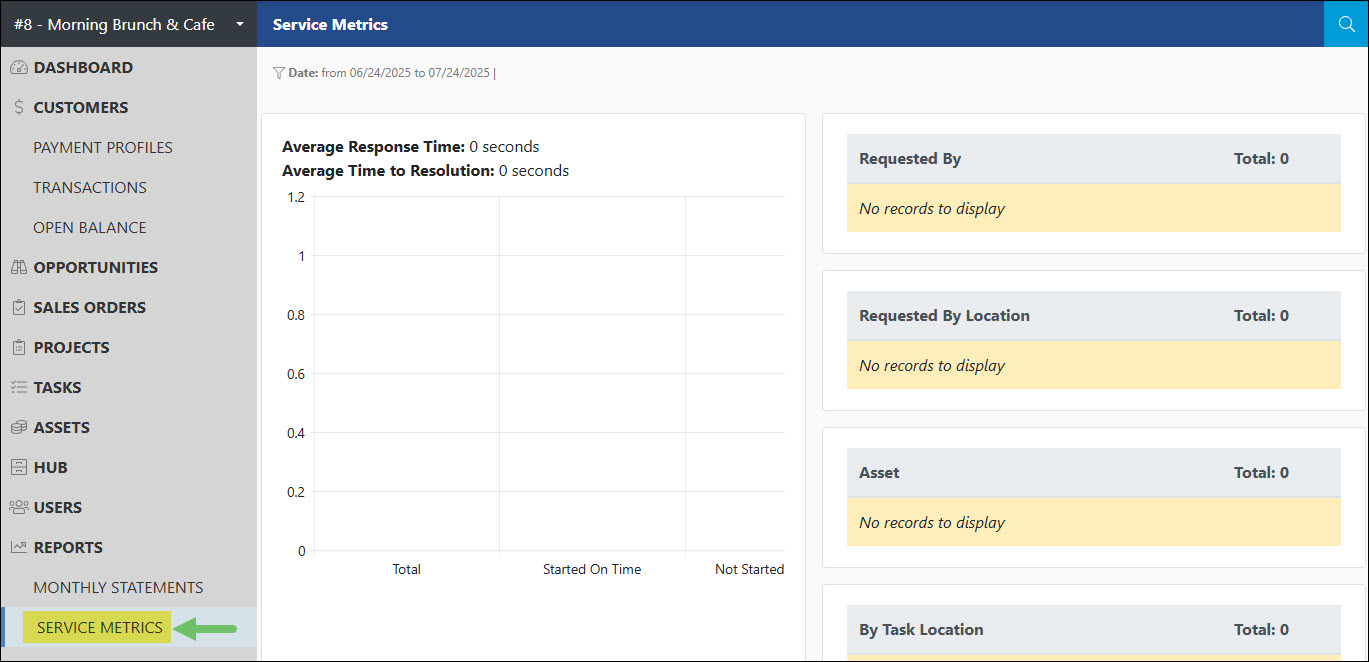This screenshot has height=662, width=1369.
Task: Select the Dashboard home icon
Action: point(20,67)
